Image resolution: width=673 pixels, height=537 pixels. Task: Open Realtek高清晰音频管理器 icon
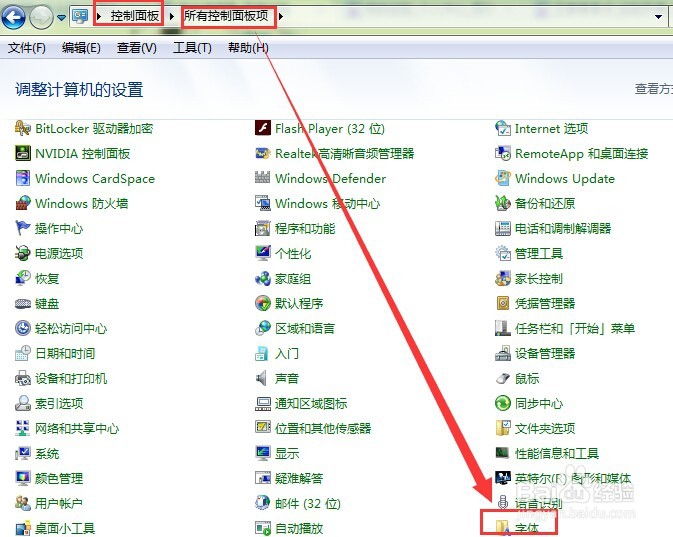pos(263,153)
